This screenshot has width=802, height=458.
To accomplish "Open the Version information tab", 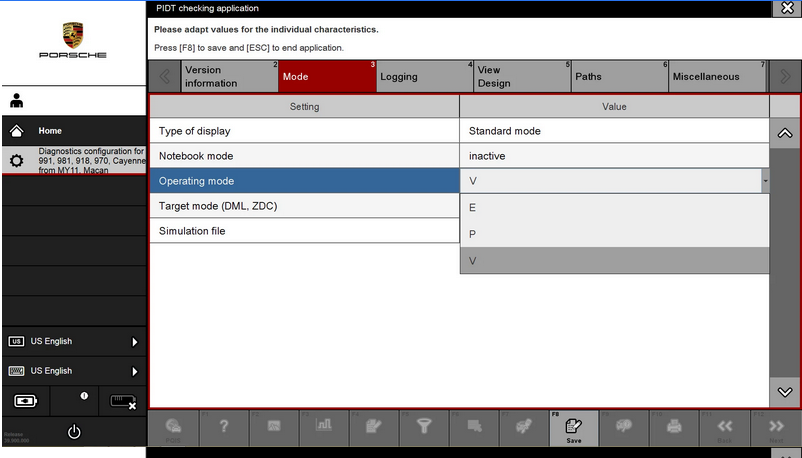I will click(228, 77).
